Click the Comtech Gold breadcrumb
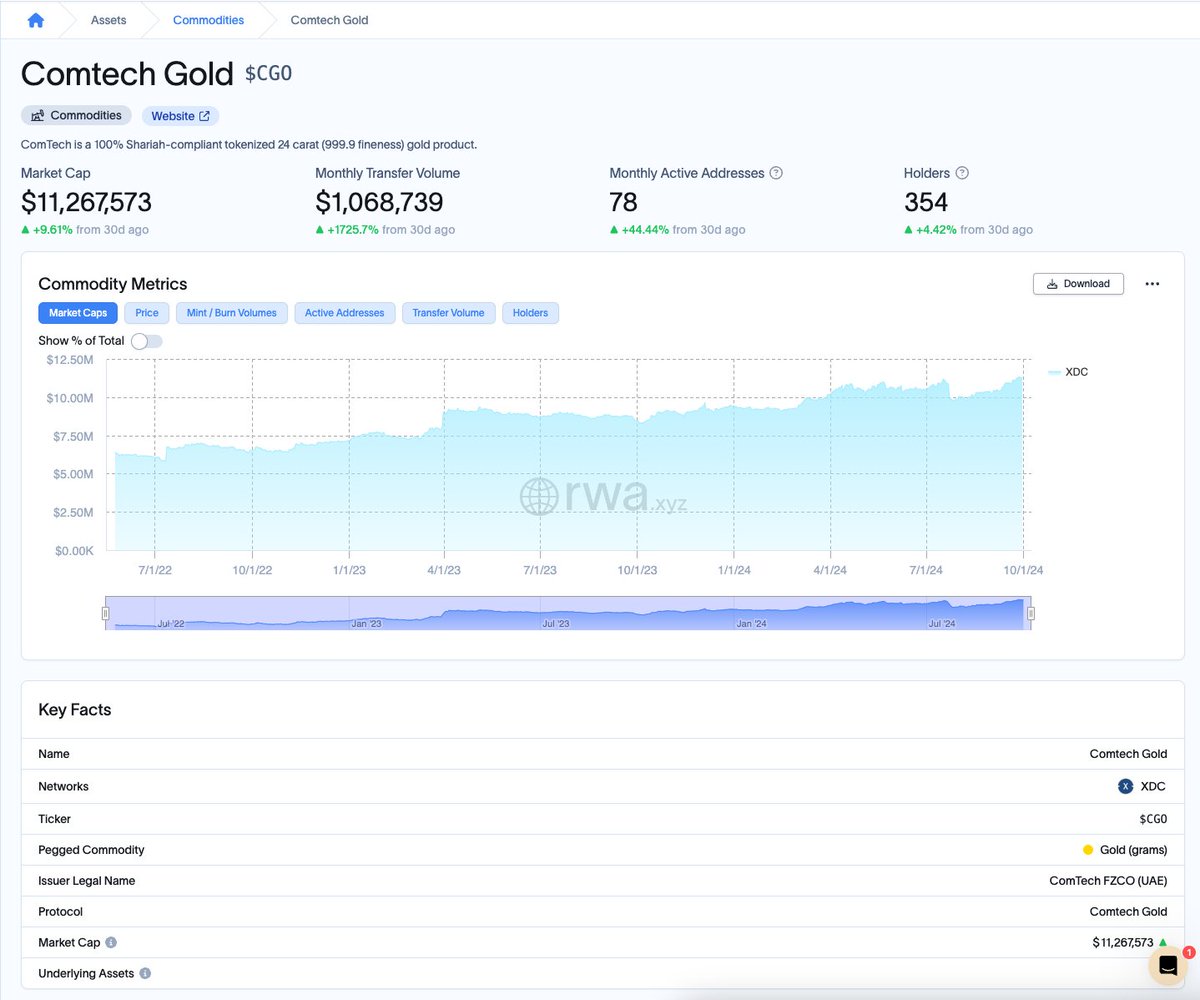1200x1000 pixels. [329, 20]
